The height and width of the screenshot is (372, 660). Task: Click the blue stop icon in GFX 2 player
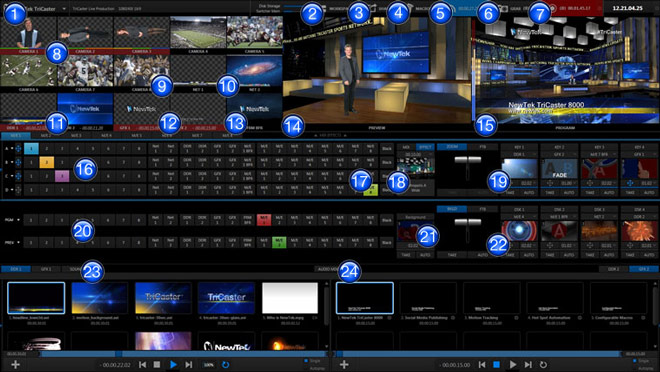coord(497,364)
